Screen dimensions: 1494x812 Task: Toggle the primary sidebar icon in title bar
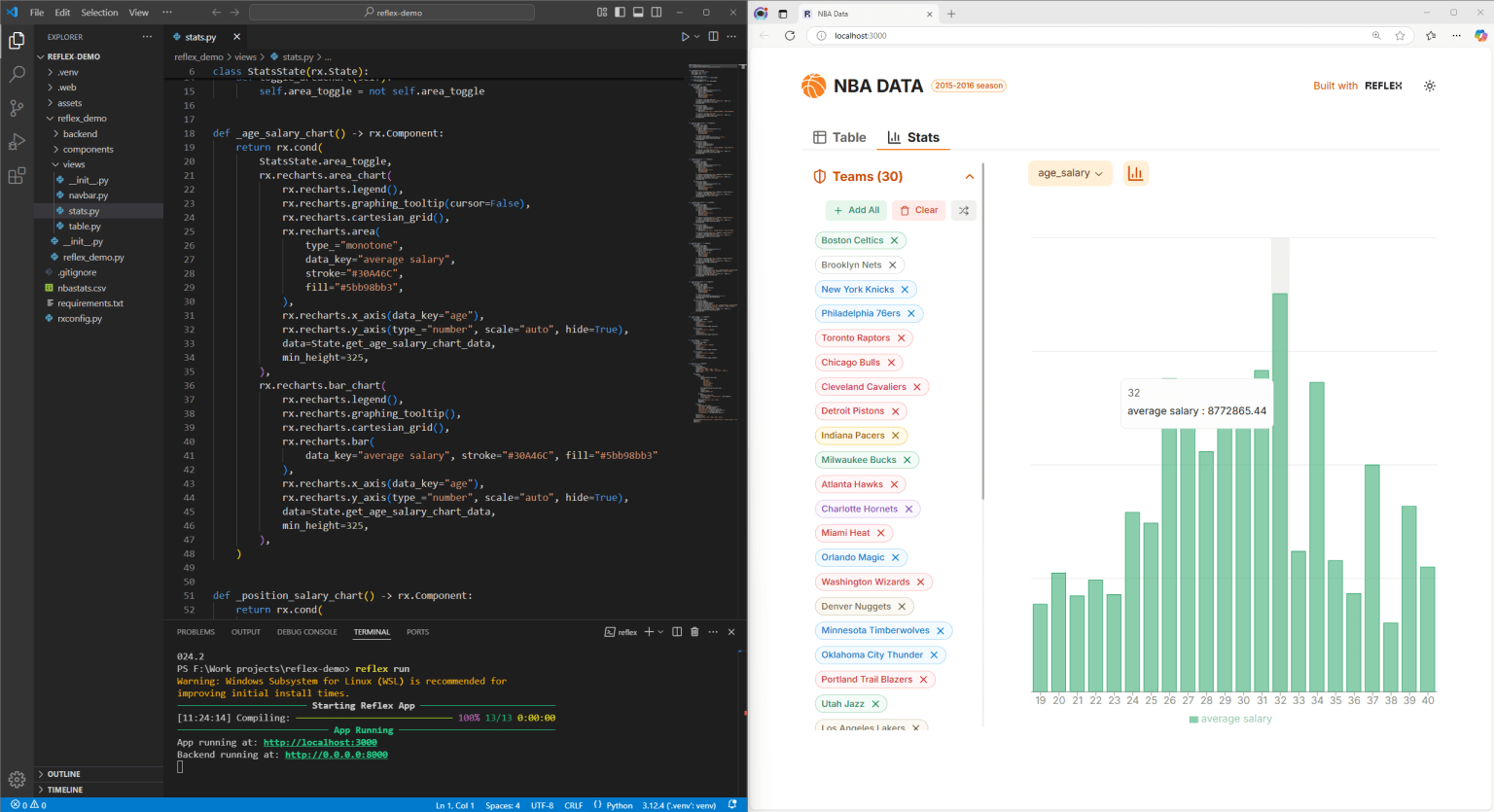click(620, 12)
